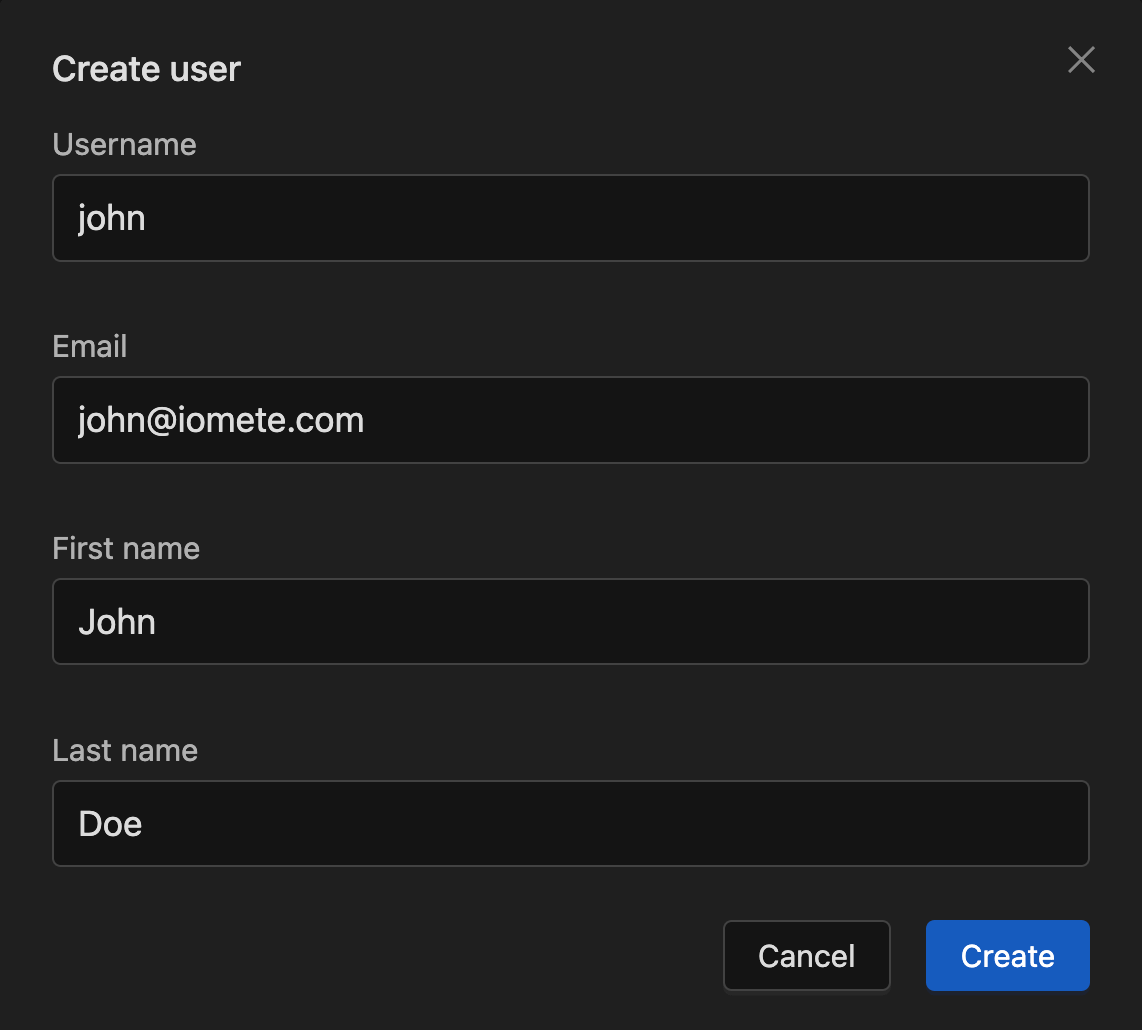
Task: Click the Last name label
Action: [125, 750]
